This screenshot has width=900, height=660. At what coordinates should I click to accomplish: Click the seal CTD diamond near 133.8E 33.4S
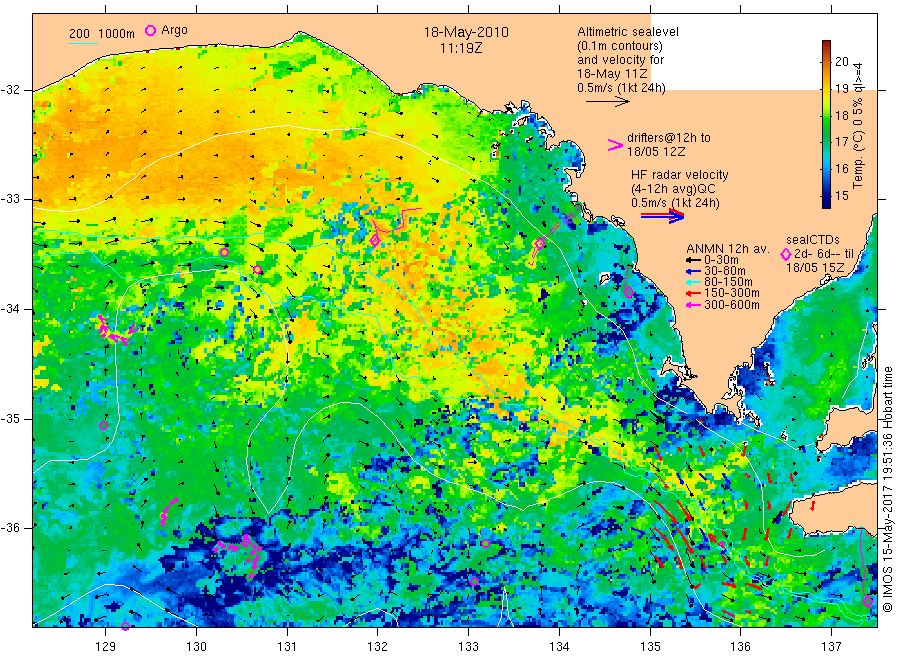pyautogui.click(x=540, y=243)
